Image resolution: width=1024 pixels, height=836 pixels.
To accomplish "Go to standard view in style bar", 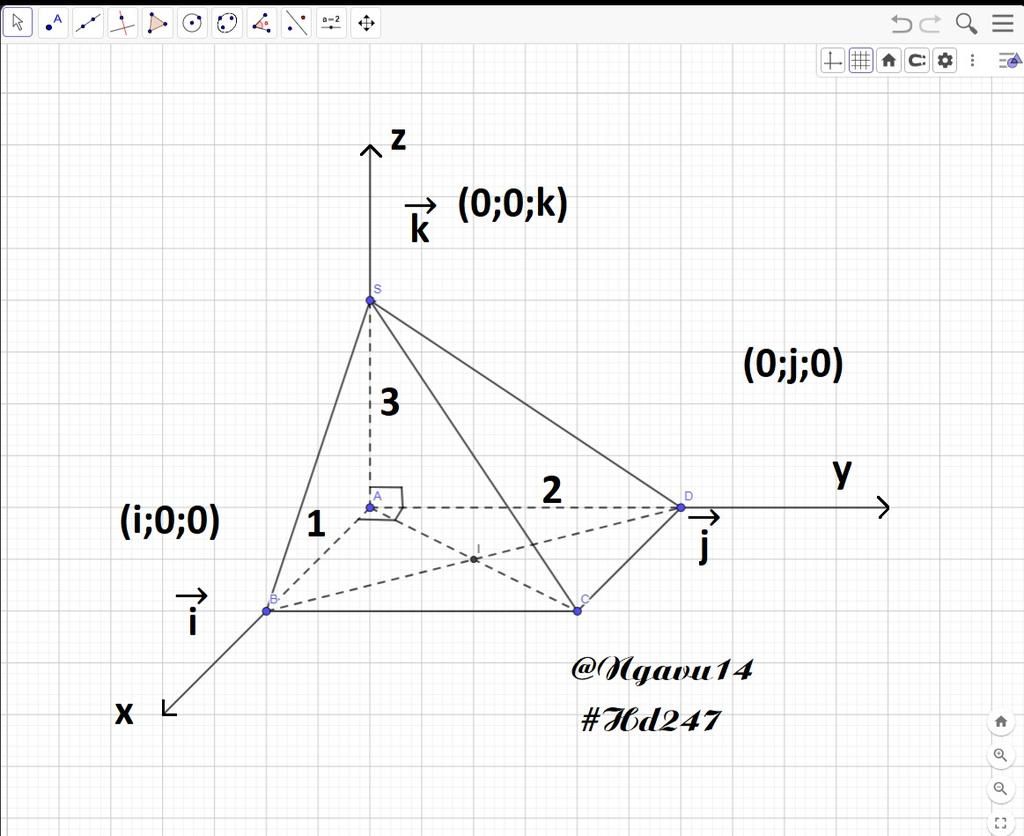I will pyautogui.click(x=888, y=61).
